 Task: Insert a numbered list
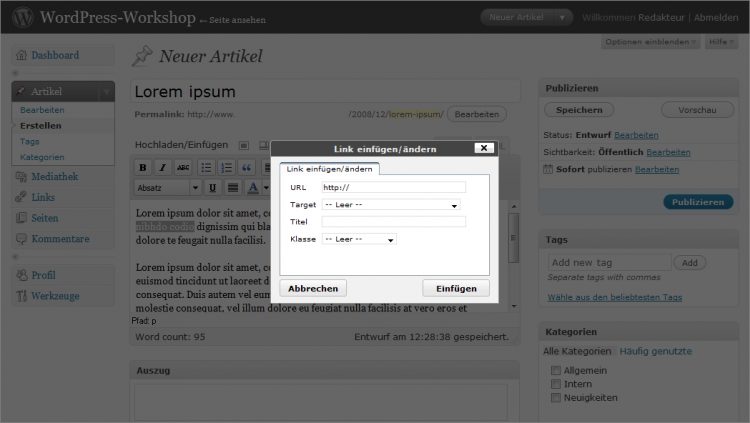[227, 167]
